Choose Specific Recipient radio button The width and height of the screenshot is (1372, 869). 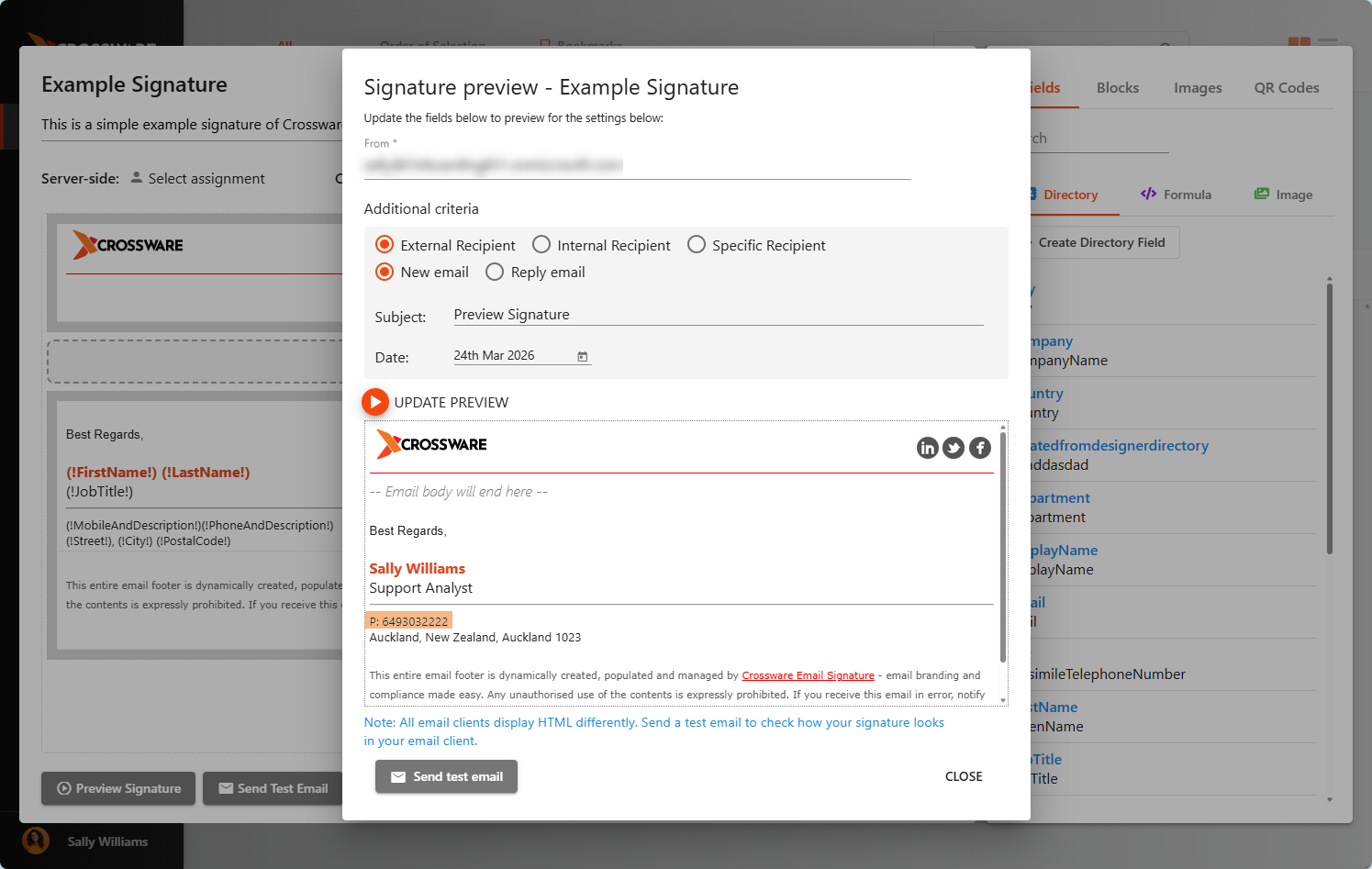[x=697, y=245]
